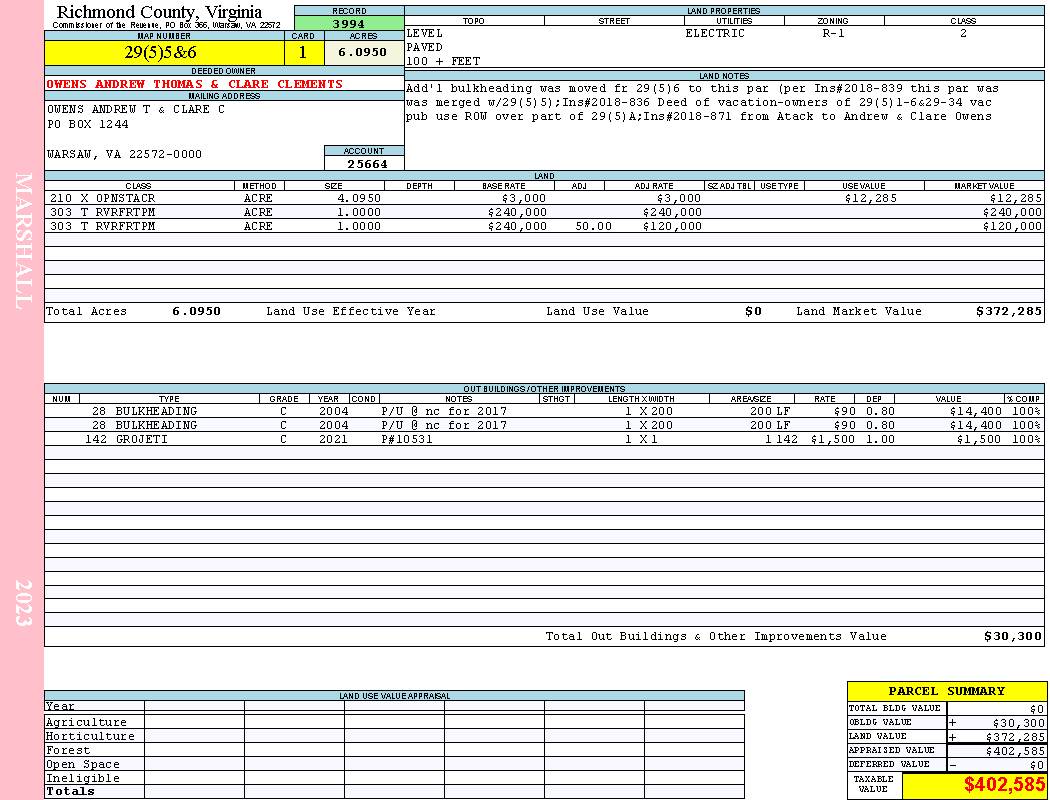Select the Land Market Value total $372,285
This screenshot has width=1050, height=800.
(x=1008, y=312)
